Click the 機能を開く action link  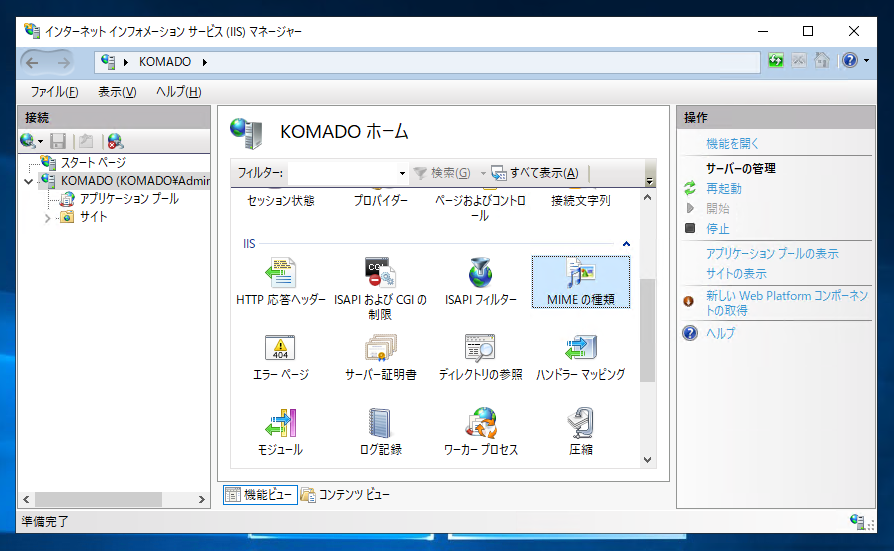click(x=732, y=144)
